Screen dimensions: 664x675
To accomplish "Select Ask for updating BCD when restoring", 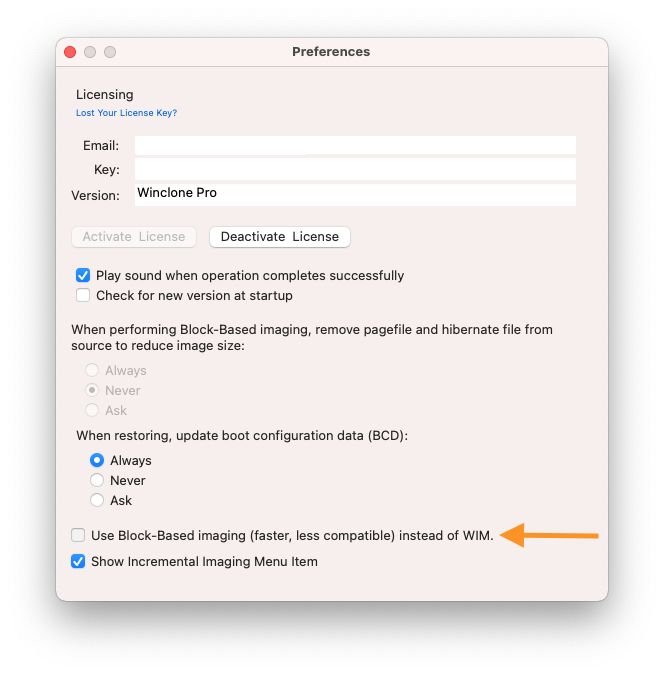I will click(97, 500).
